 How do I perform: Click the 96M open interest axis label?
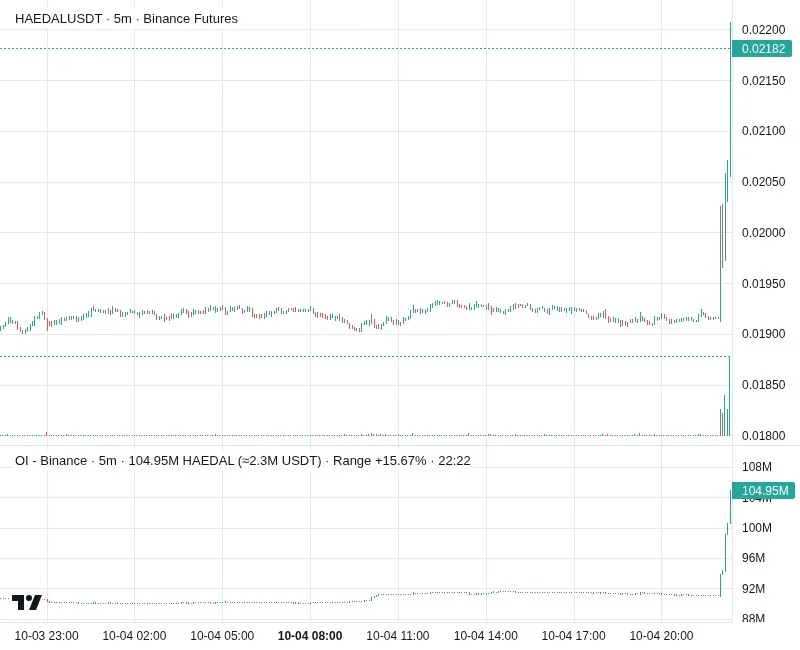click(x=754, y=558)
